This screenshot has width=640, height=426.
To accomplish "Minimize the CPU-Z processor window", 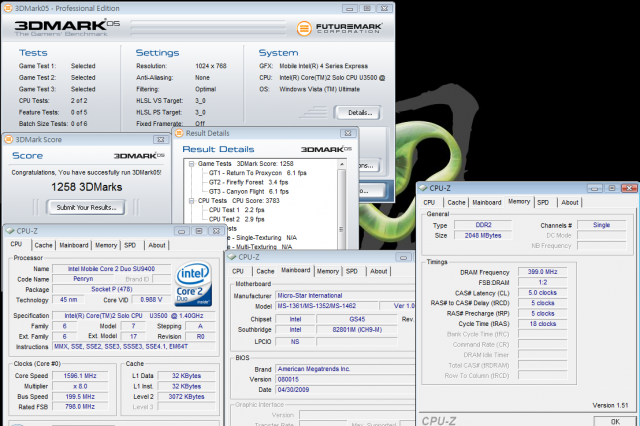I will click(181, 231).
